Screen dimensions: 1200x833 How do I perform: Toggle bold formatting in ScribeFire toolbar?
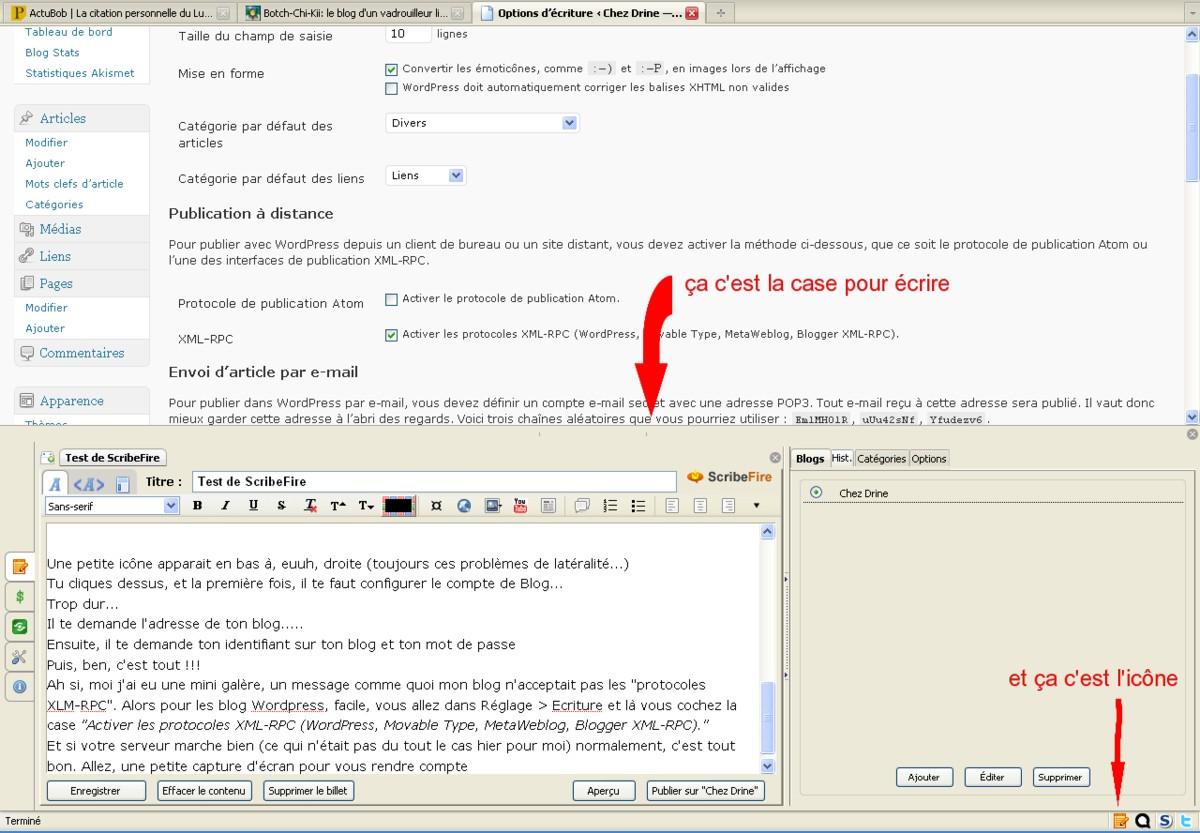coord(197,506)
